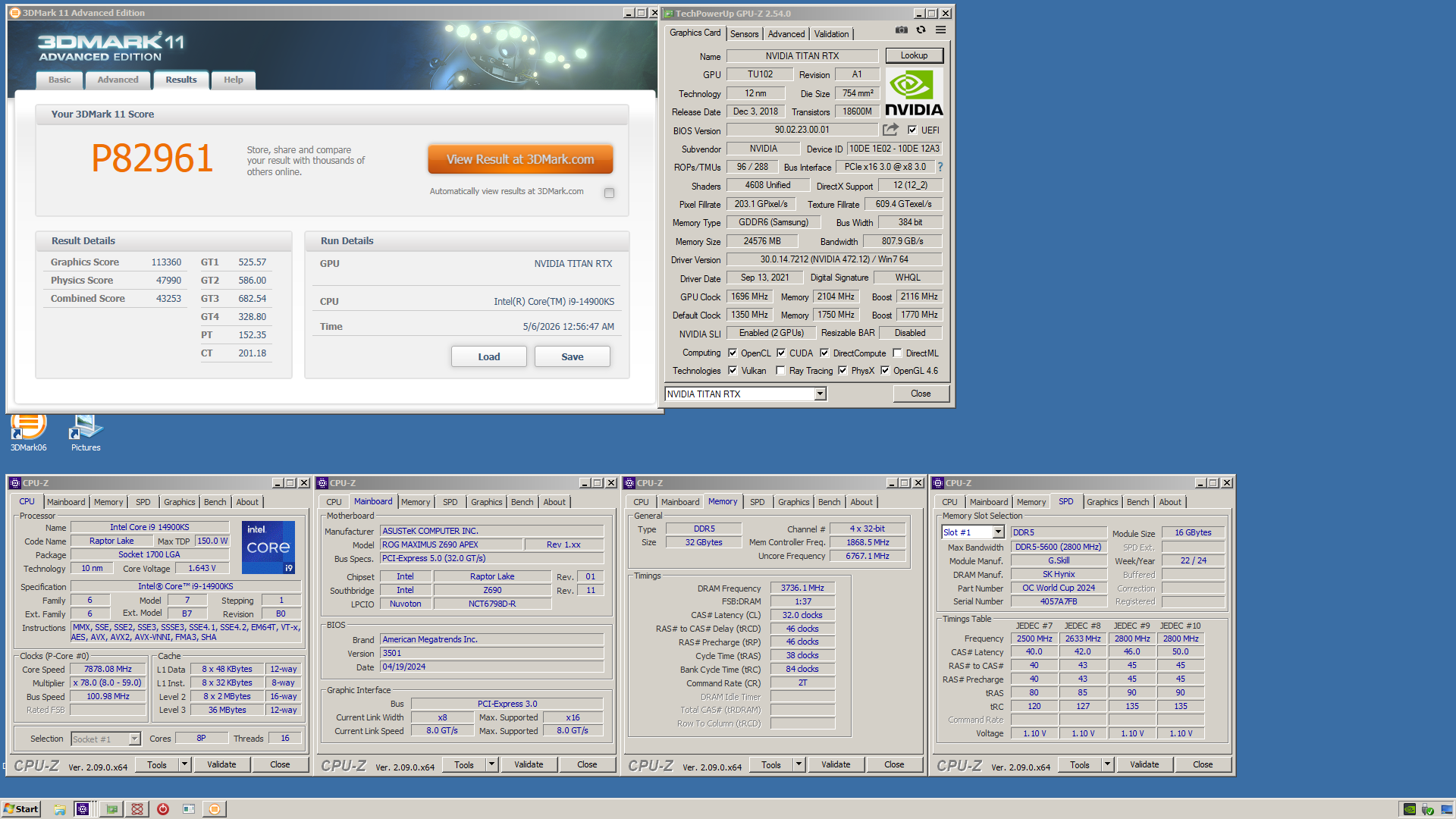Image resolution: width=1456 pixels, height=819 pixels.
Task: Click the BIOS Version 90.02.23.00.01 field
Action: [802, 130]
